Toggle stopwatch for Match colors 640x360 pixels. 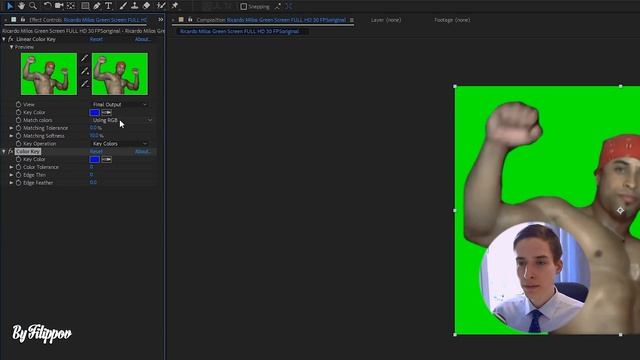click(x=18, y=120)
